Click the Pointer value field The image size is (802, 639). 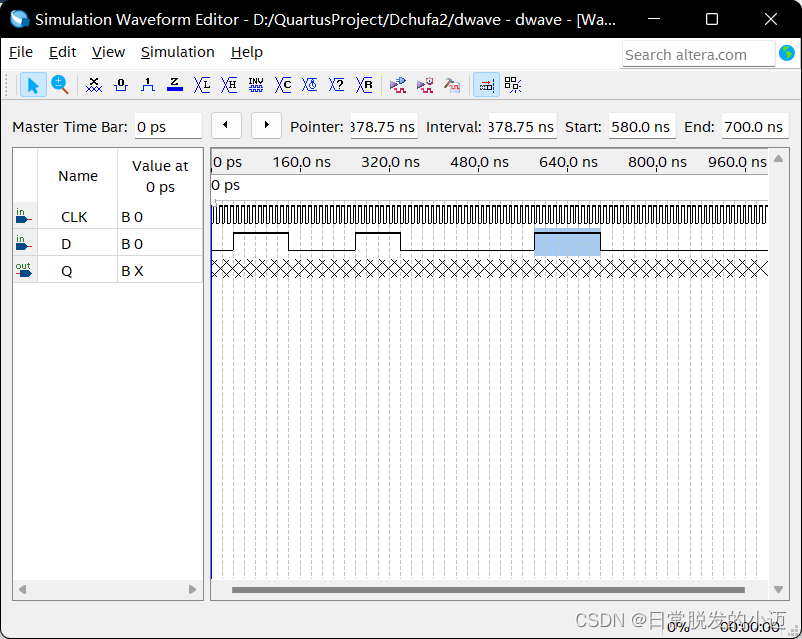click(x=384, y=126)
